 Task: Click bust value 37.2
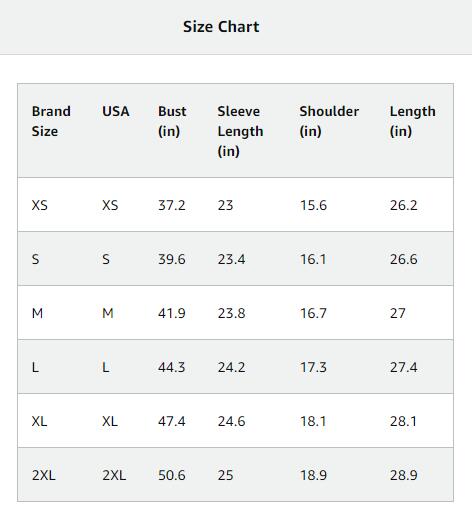172,205
